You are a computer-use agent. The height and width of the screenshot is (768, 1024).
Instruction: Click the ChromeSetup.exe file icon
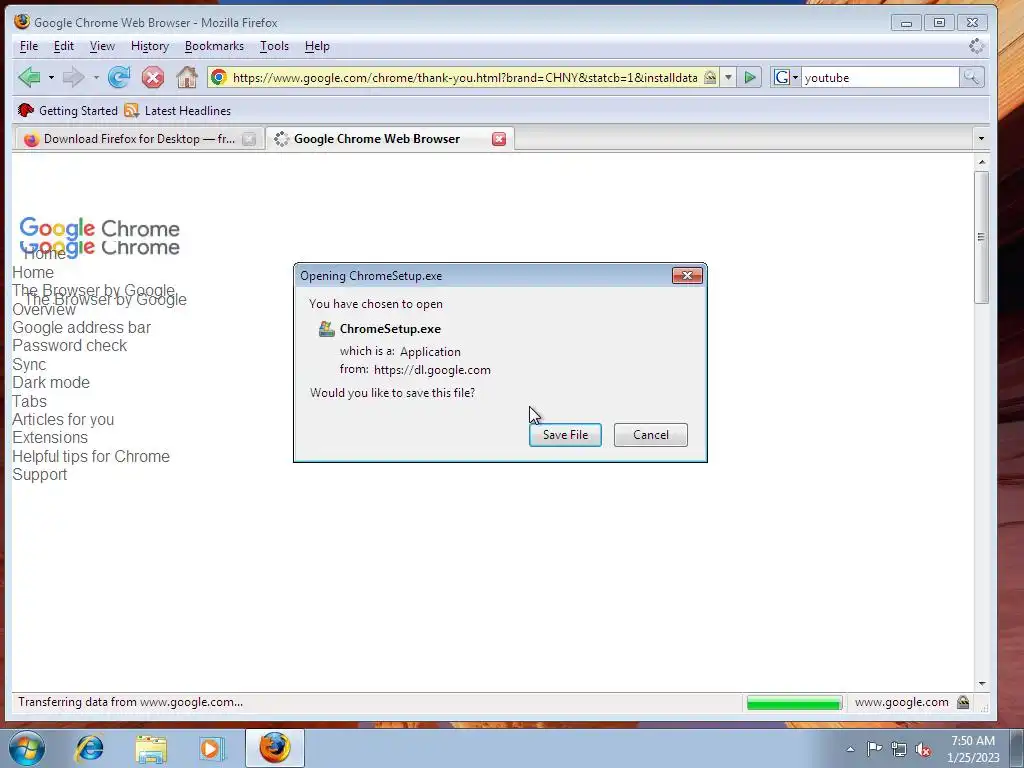326,328
